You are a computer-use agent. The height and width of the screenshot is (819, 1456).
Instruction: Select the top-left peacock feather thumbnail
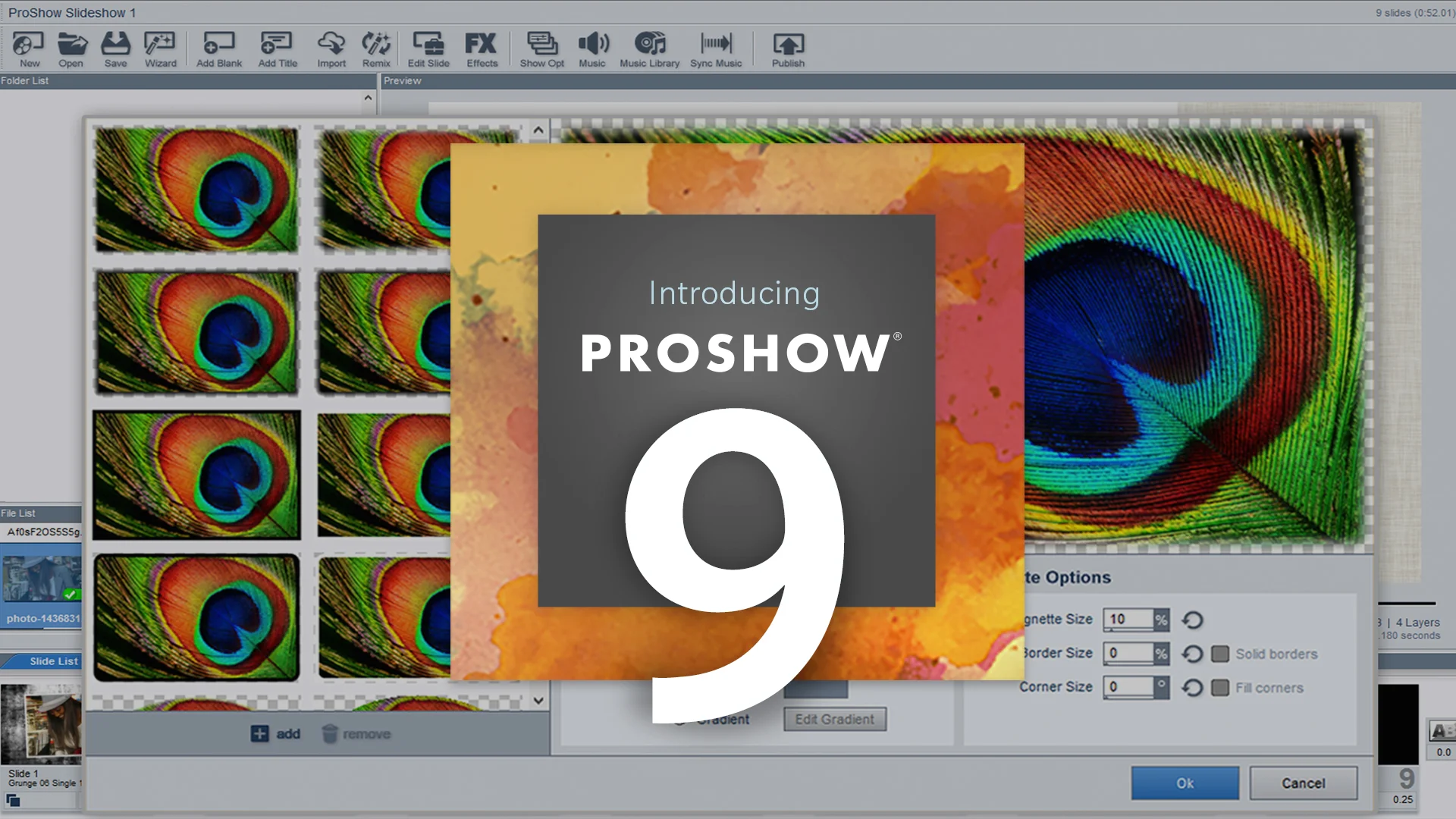coord(196,189)
